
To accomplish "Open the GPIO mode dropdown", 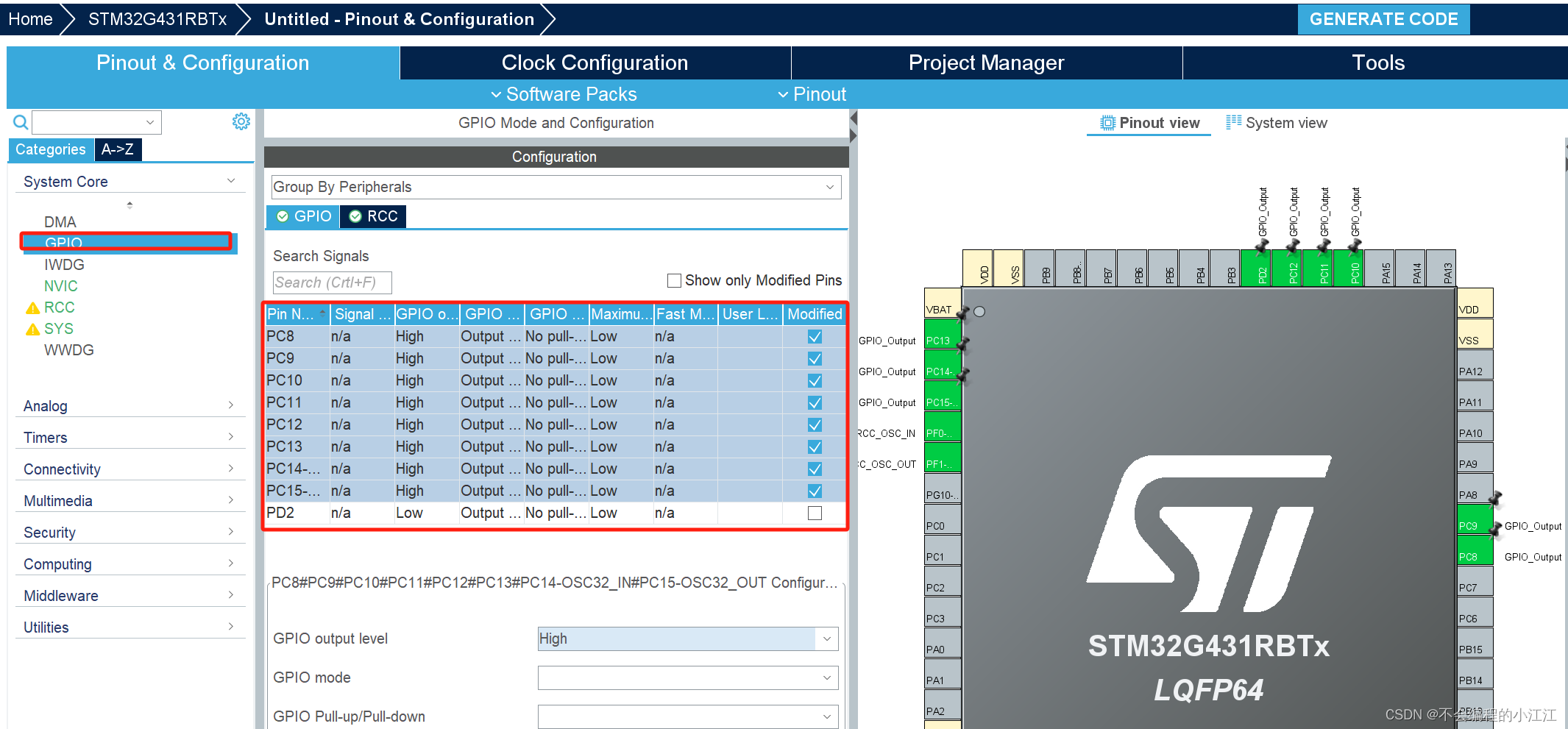I will tap(688, 678).
